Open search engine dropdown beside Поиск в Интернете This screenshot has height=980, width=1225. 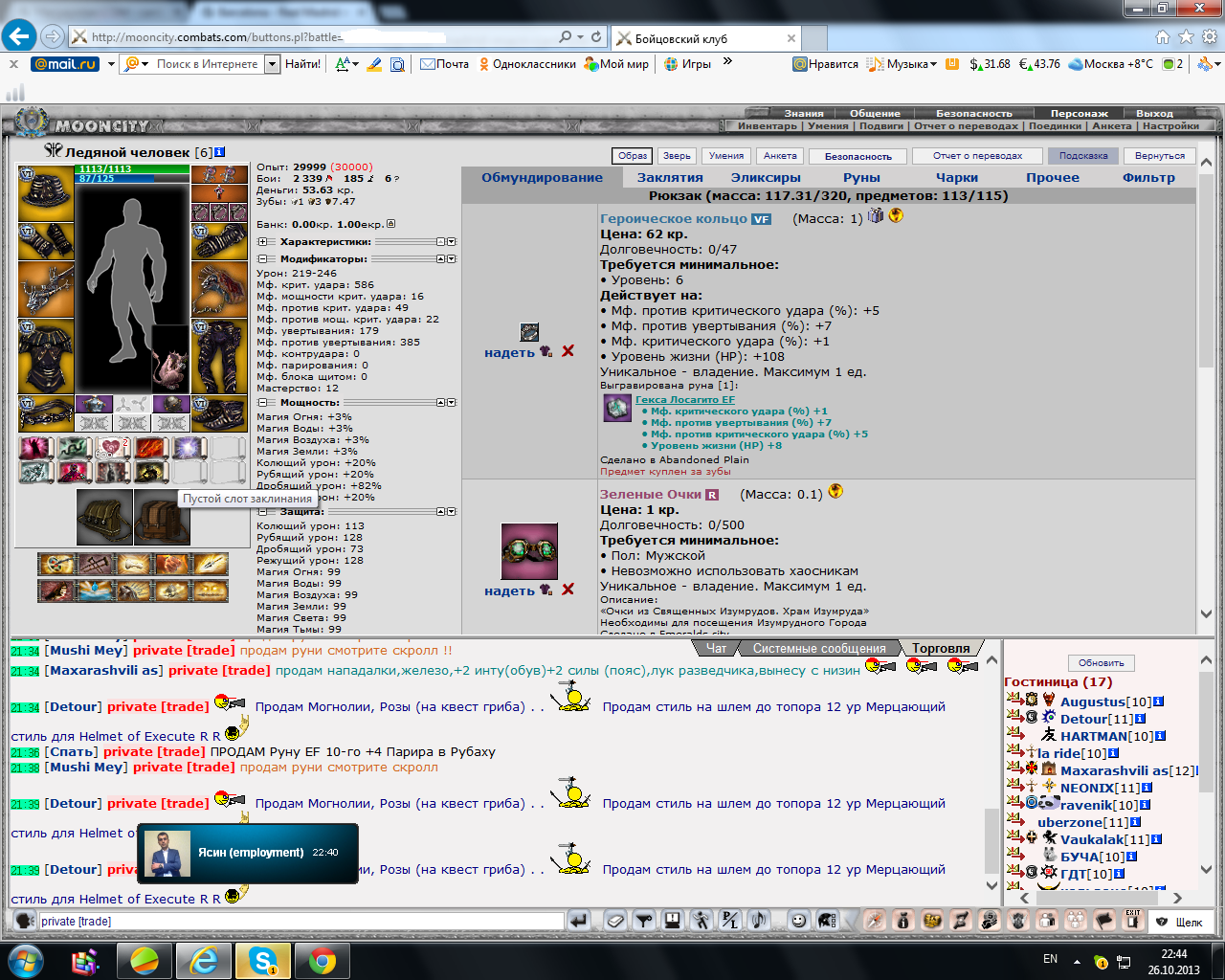272,64
